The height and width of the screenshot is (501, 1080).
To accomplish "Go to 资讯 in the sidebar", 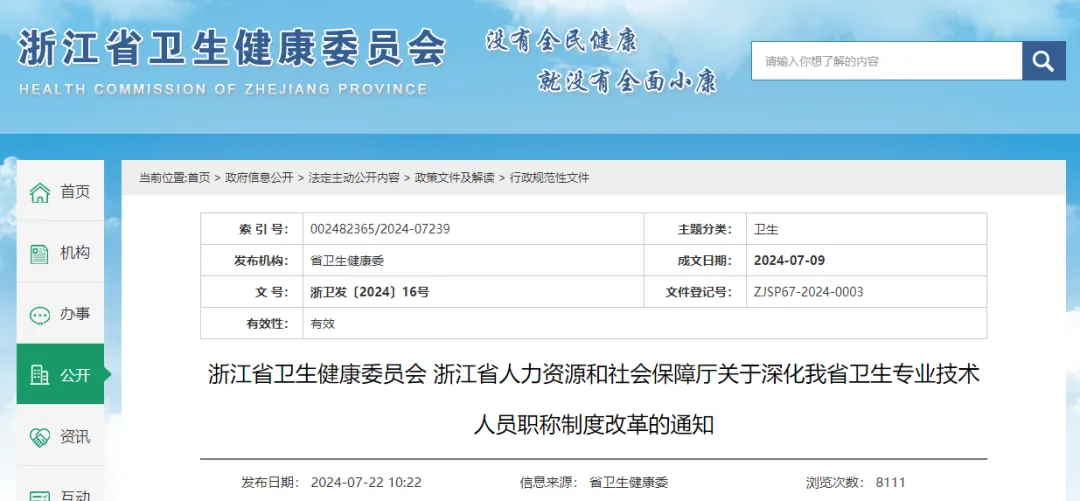I will [x=75, y=437].
